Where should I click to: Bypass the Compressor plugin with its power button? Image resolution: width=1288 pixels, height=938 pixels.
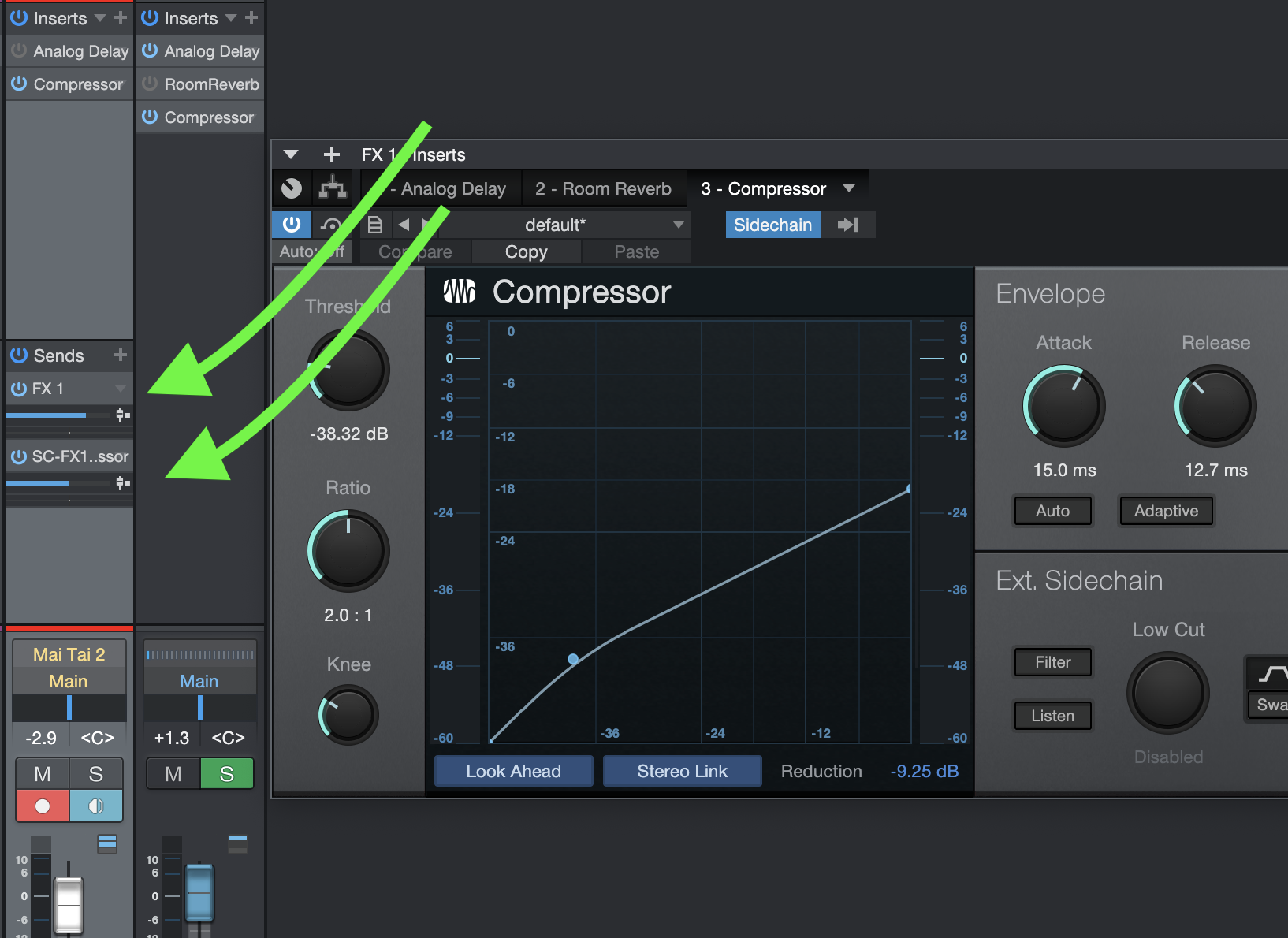tap(292, 225)
